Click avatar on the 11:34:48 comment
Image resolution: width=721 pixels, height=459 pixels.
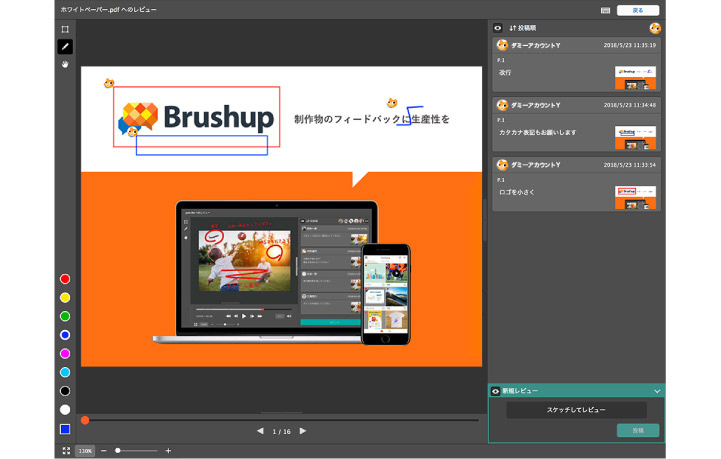[x=502, y=105]
